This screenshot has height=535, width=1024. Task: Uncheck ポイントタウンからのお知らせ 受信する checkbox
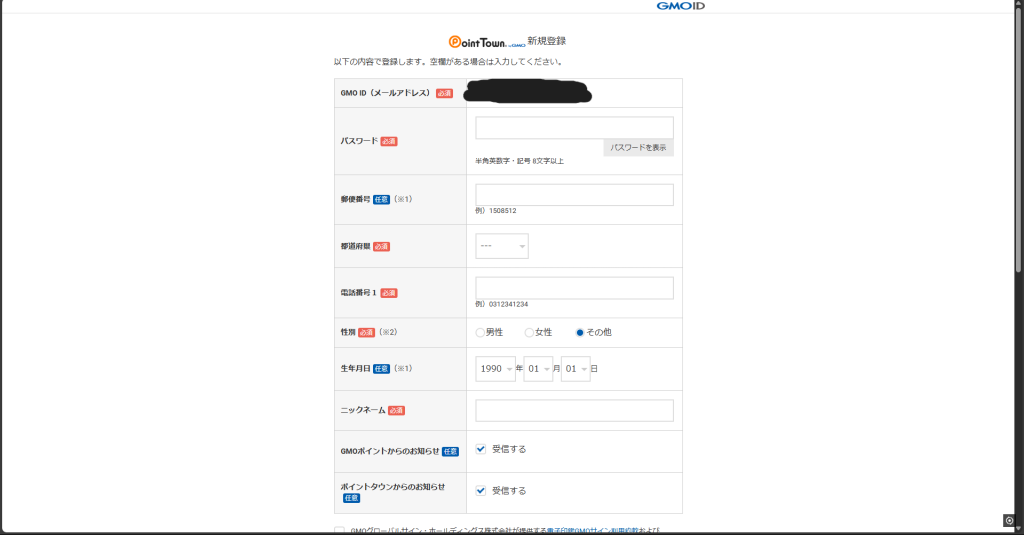[481, 491]
